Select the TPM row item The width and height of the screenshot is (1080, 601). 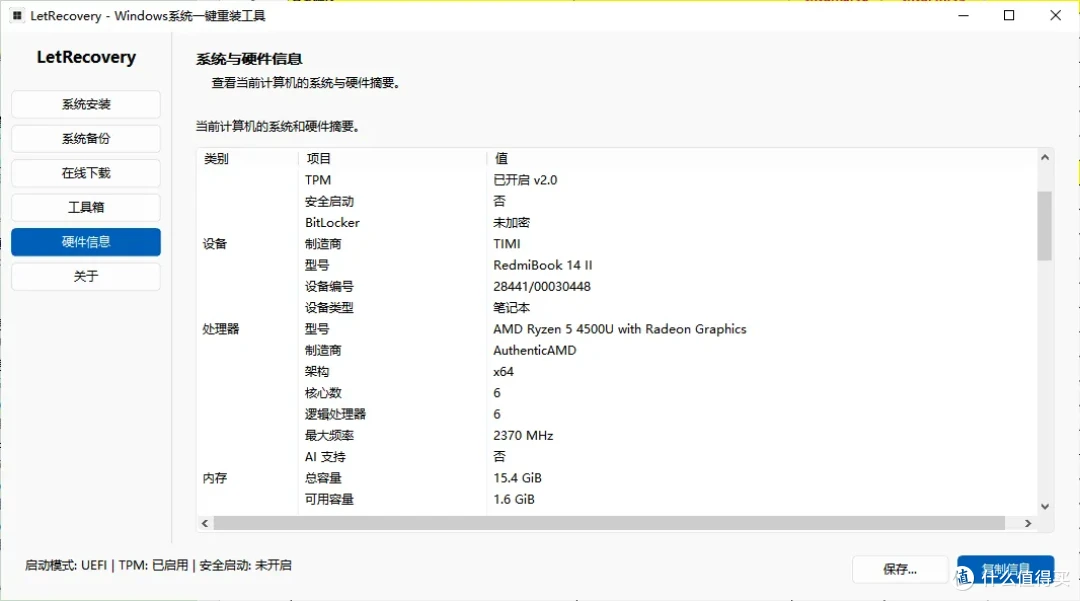[318, 180]
